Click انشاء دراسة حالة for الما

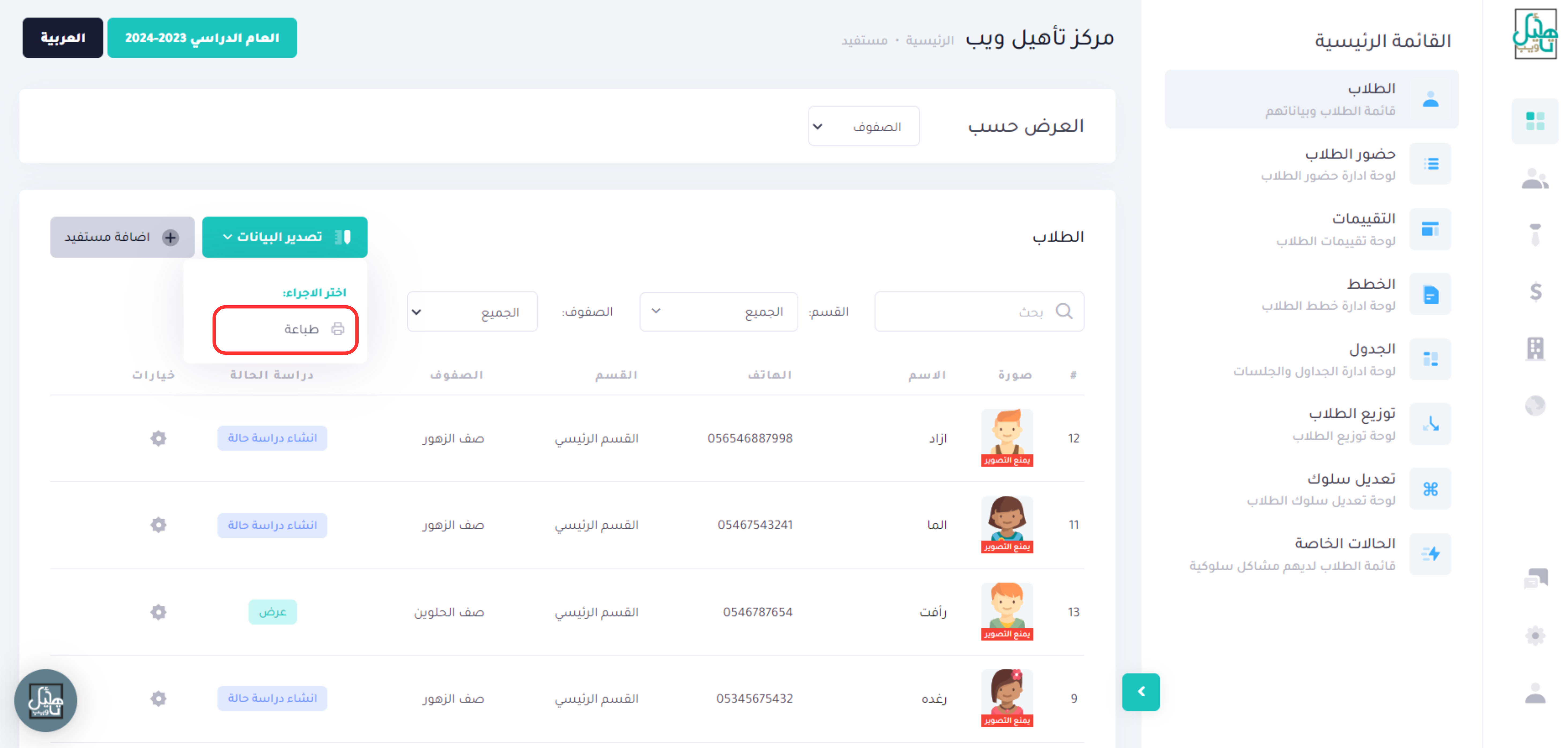(272, 525)
